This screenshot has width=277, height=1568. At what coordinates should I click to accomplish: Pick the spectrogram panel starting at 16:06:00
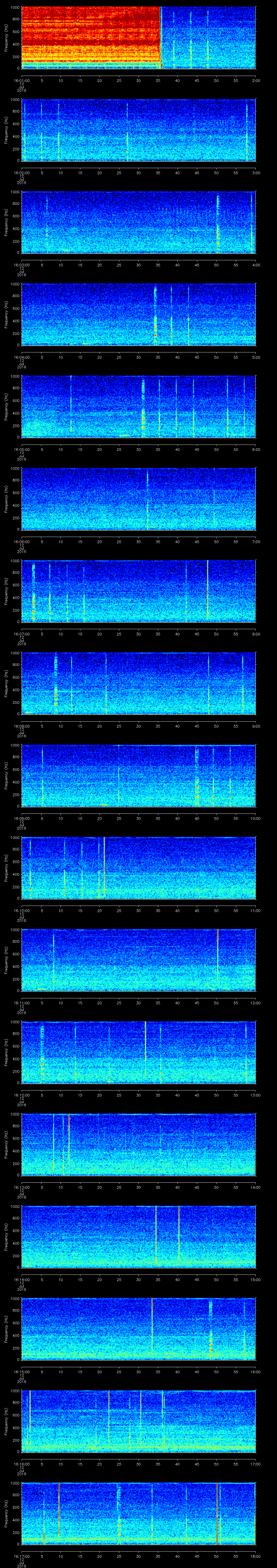(139, 499)
